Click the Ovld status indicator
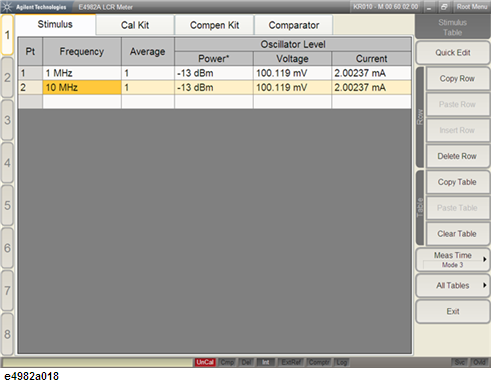Image resolution: width=491 pixels, height=382 pixels. [479, 362]
